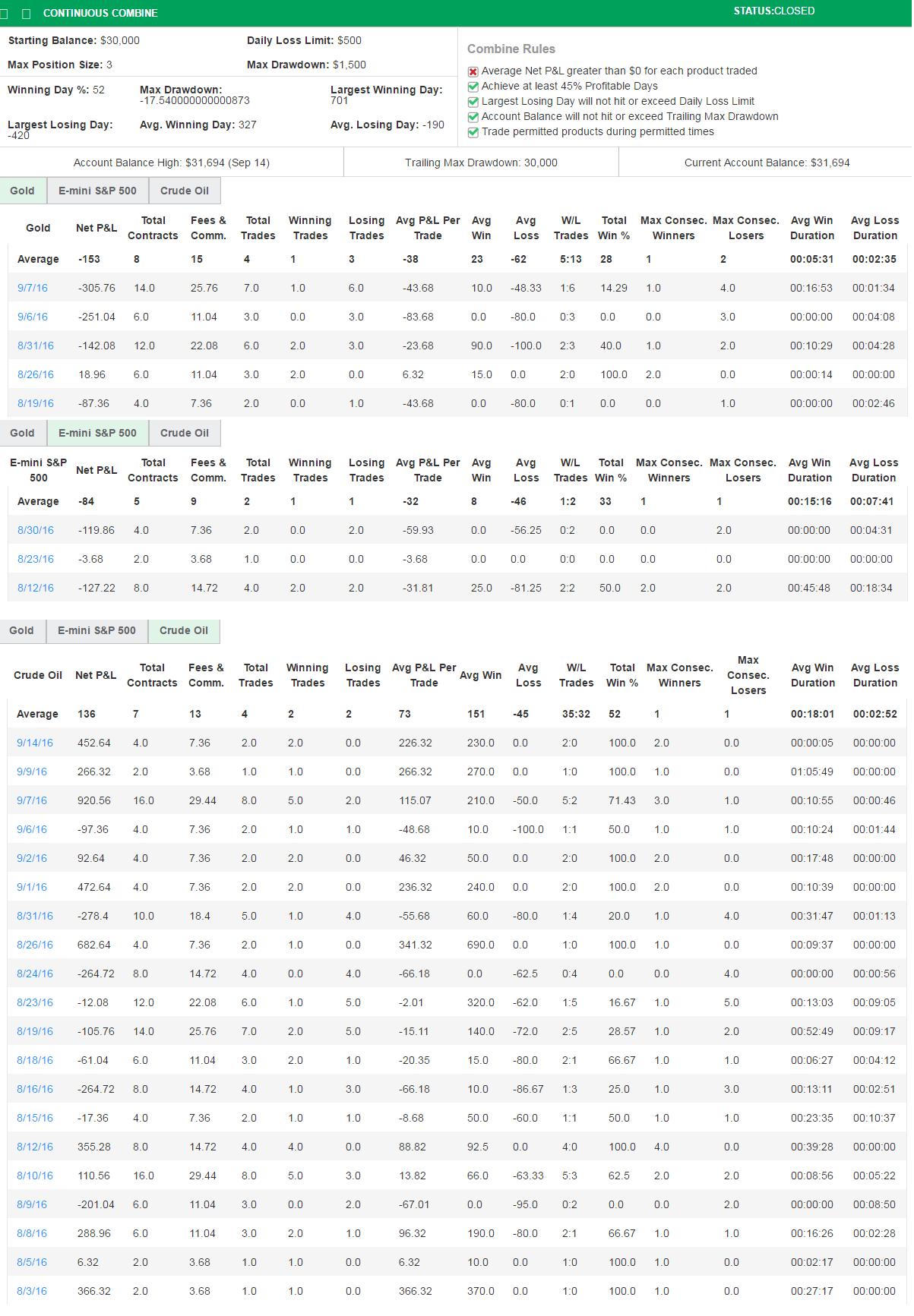The width and height of the screenshot is (914, 1316).
Task: Select the active Crude Oil tab above Crude Oil table
Action: pyautogui.click(x=184, y=630)
